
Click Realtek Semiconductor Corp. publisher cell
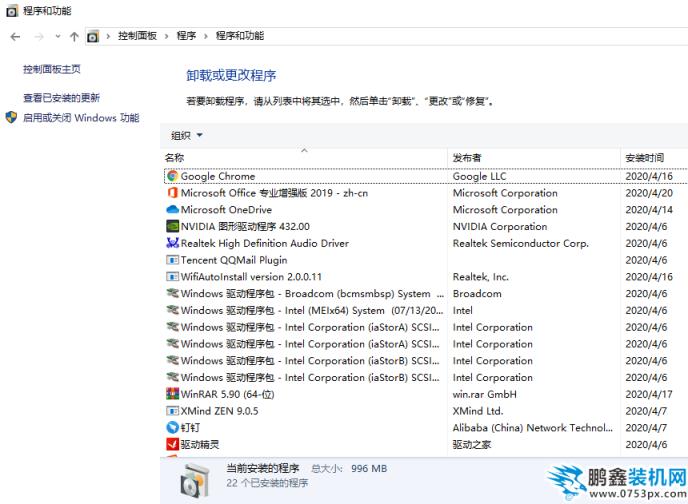[520, 243]
